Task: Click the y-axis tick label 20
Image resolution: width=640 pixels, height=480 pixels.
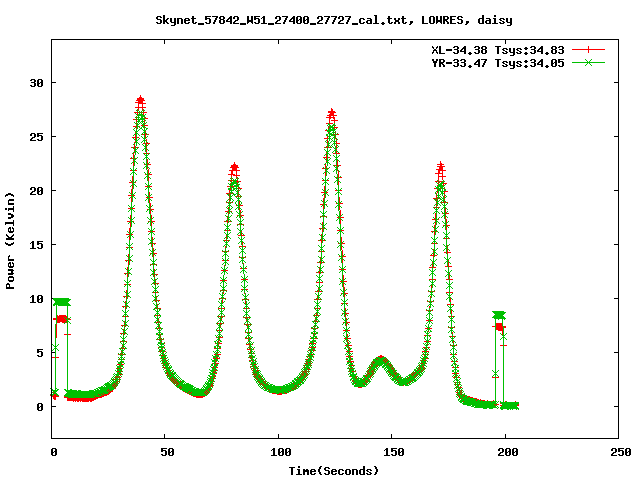Action: 36,191
